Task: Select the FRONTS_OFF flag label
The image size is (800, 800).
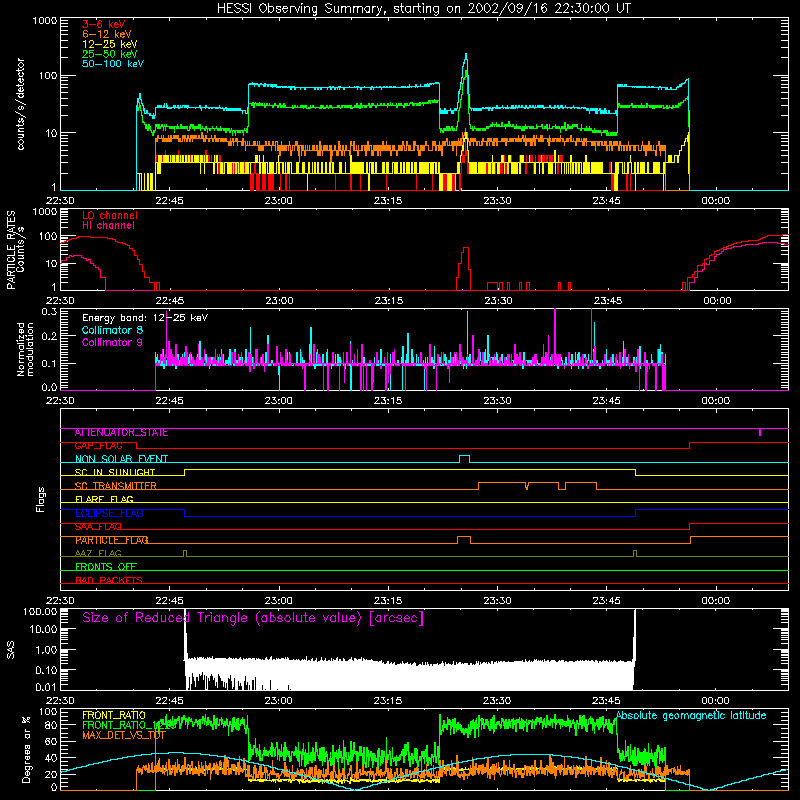Action: tap(106, 567)
